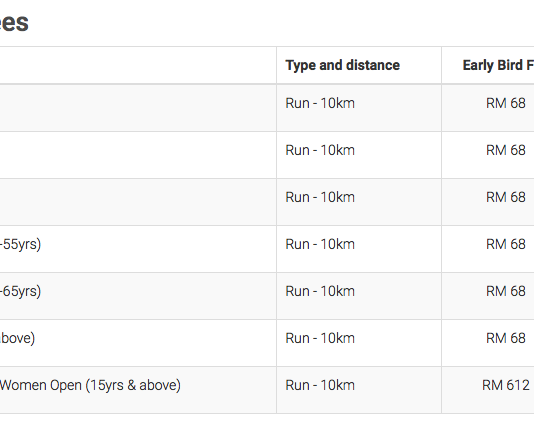
Task: Click the page heading ending in 'es'
Action: (14, 23)
